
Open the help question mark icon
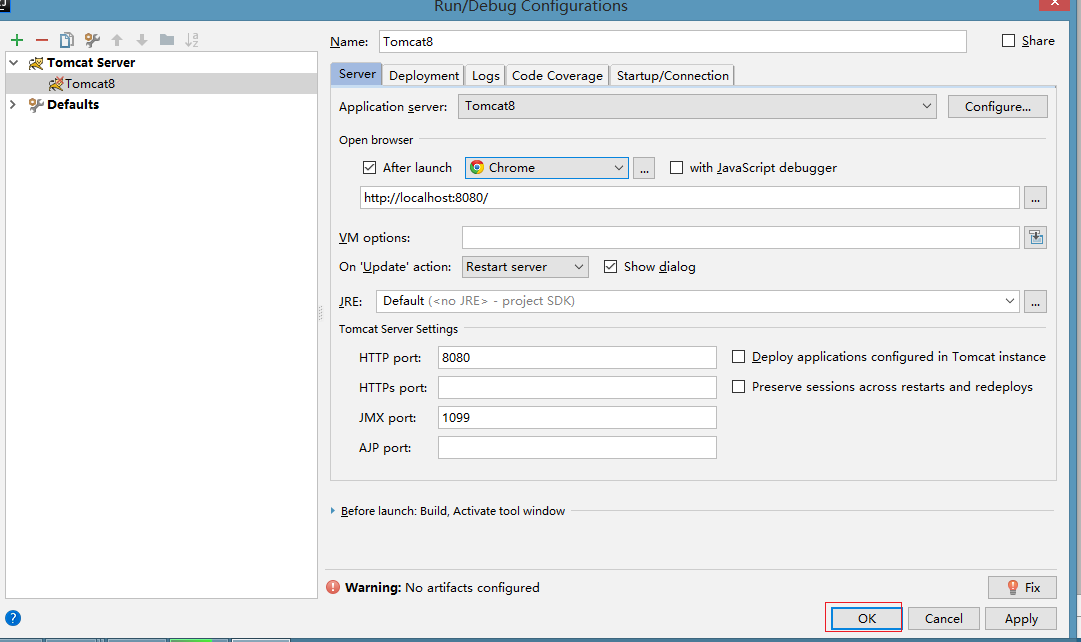[13, 618]
